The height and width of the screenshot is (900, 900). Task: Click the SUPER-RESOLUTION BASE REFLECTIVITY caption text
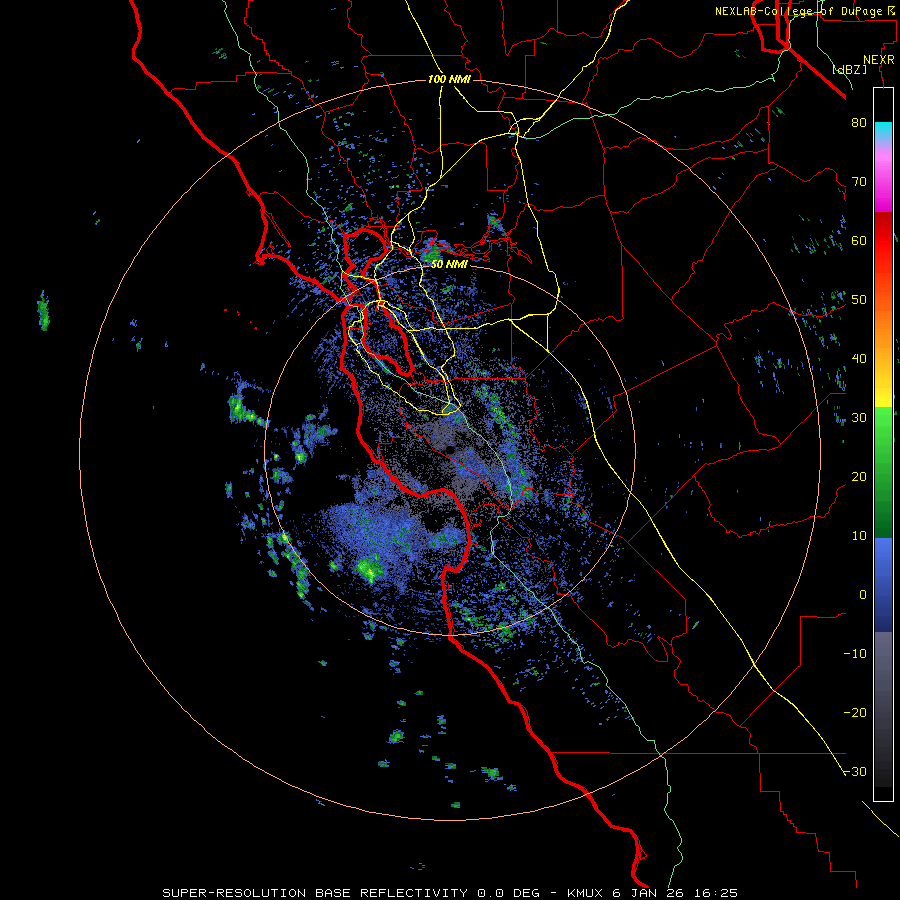pos(315,893)
